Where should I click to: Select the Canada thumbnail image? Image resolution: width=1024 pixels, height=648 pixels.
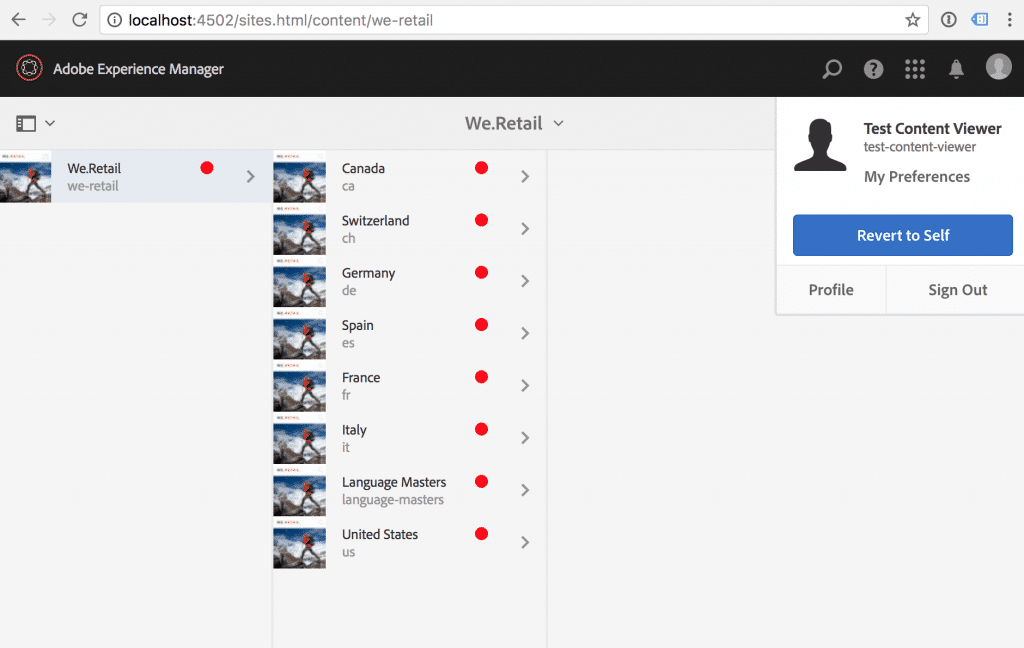pyautogui.click(x=299, y=177)
